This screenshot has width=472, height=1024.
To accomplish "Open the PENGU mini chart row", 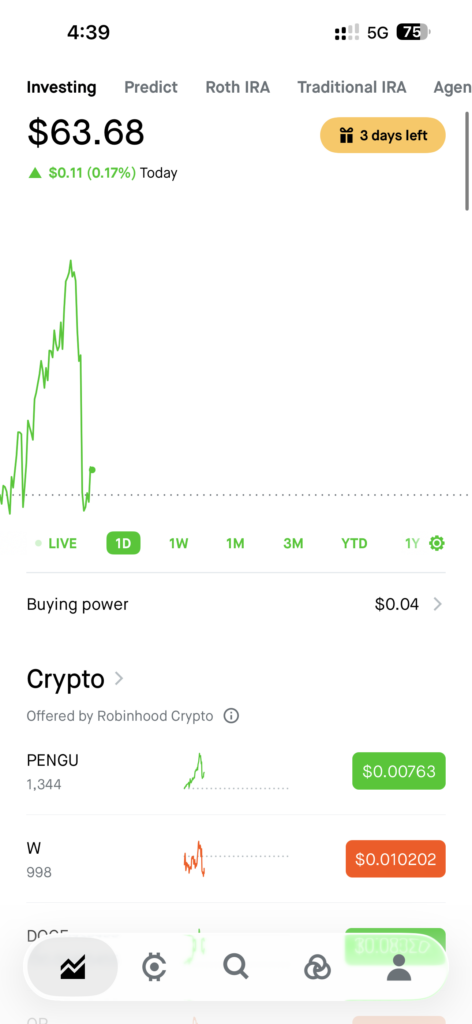I will pos(236,771).
